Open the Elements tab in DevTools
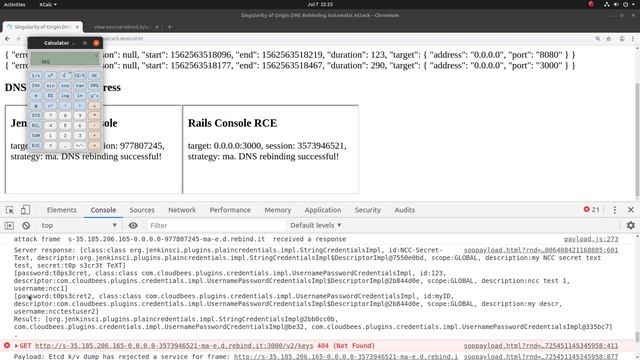The height and width of the screenshot is (360, 640). [x=62, y=210]
